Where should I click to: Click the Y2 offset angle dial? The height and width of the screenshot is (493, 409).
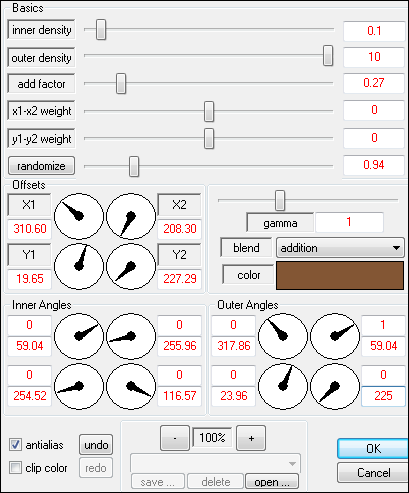click(x=131, y=266)
